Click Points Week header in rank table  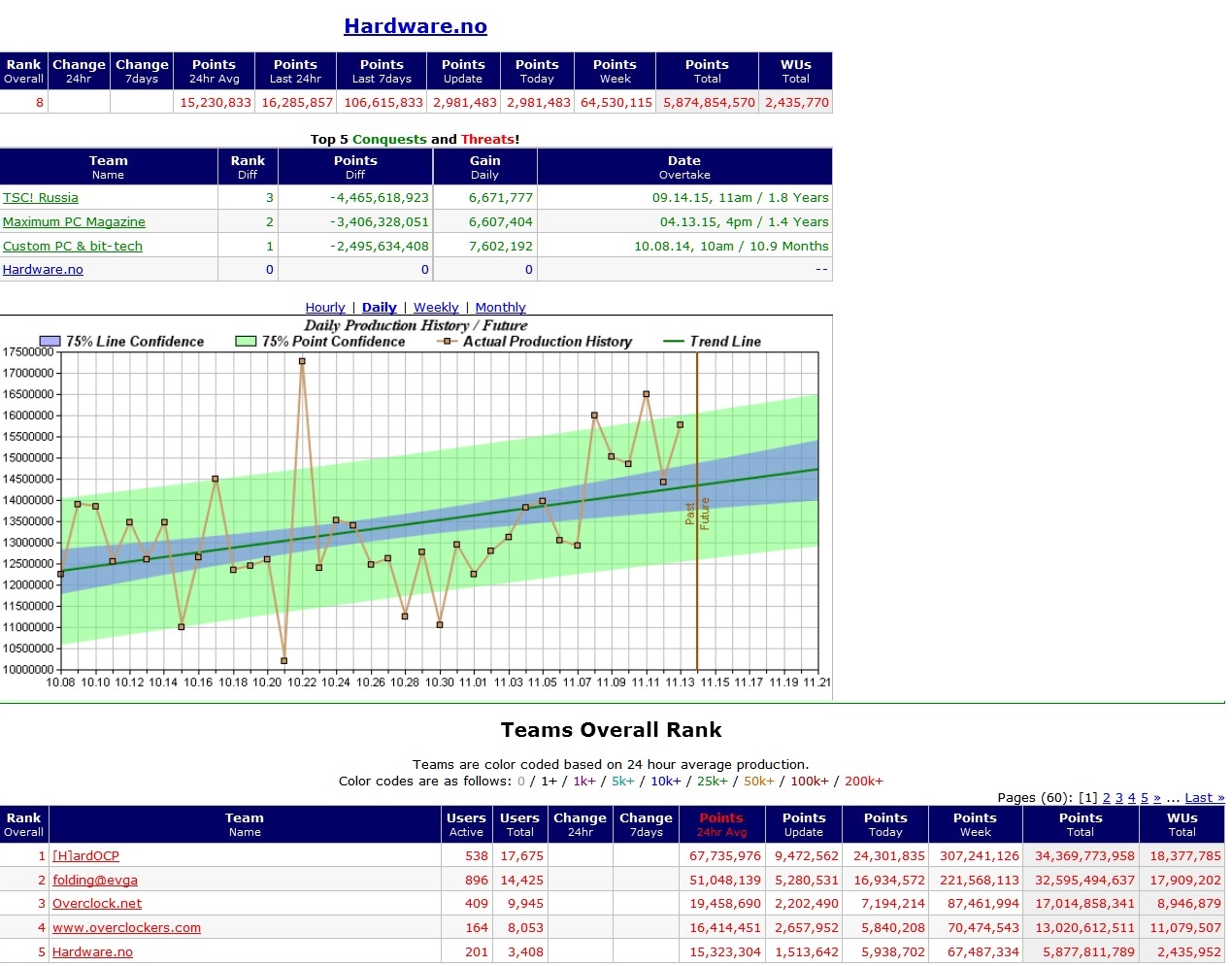(x=975, y=824)
